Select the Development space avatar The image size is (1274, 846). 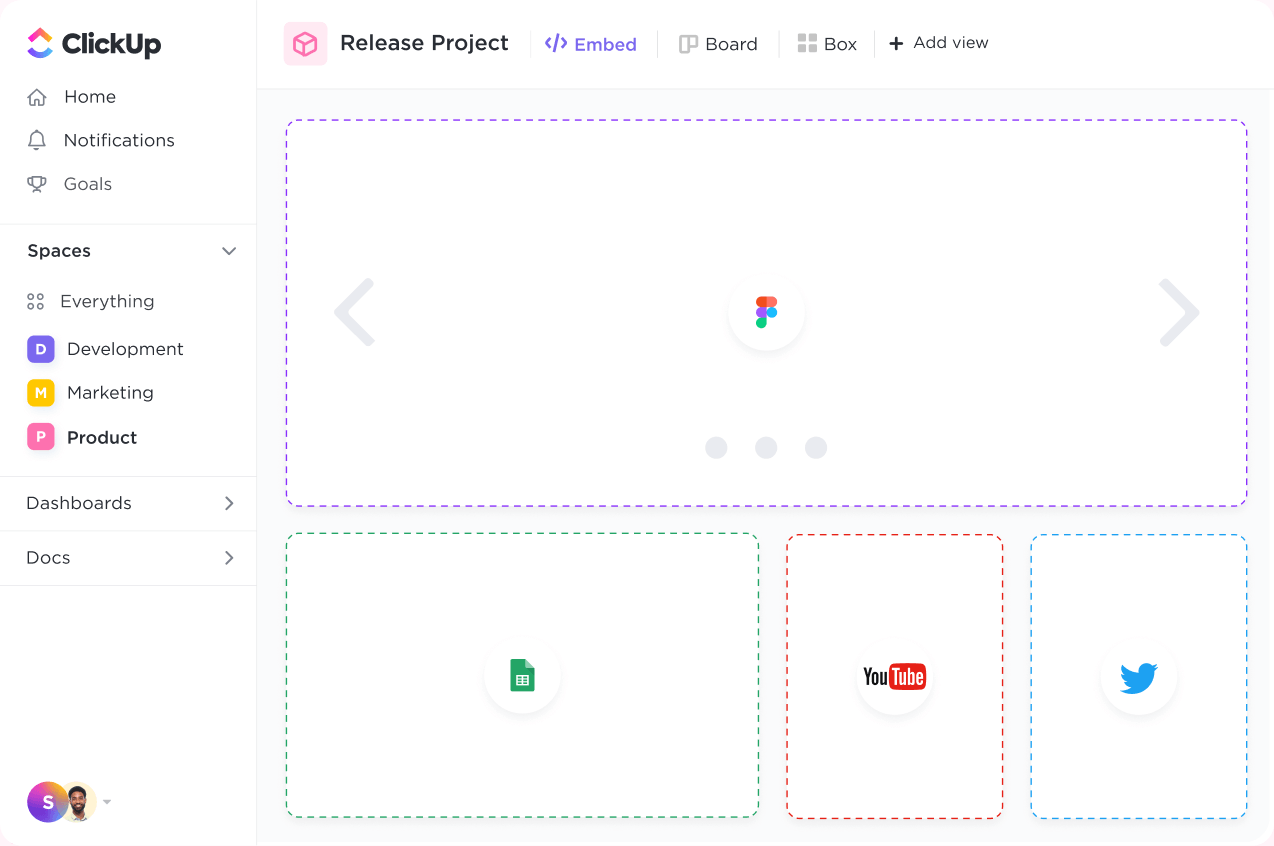click(40, 348)
